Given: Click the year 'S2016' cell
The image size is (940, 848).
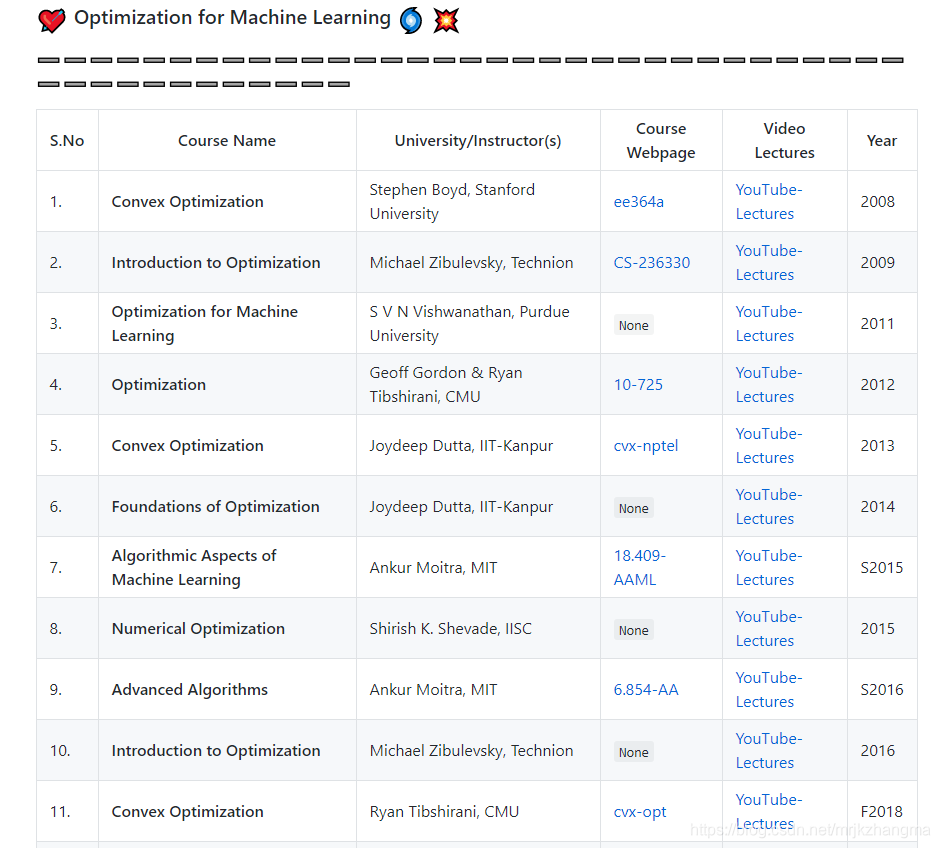Looking at the screenshot, I should (x=881, y=690).
